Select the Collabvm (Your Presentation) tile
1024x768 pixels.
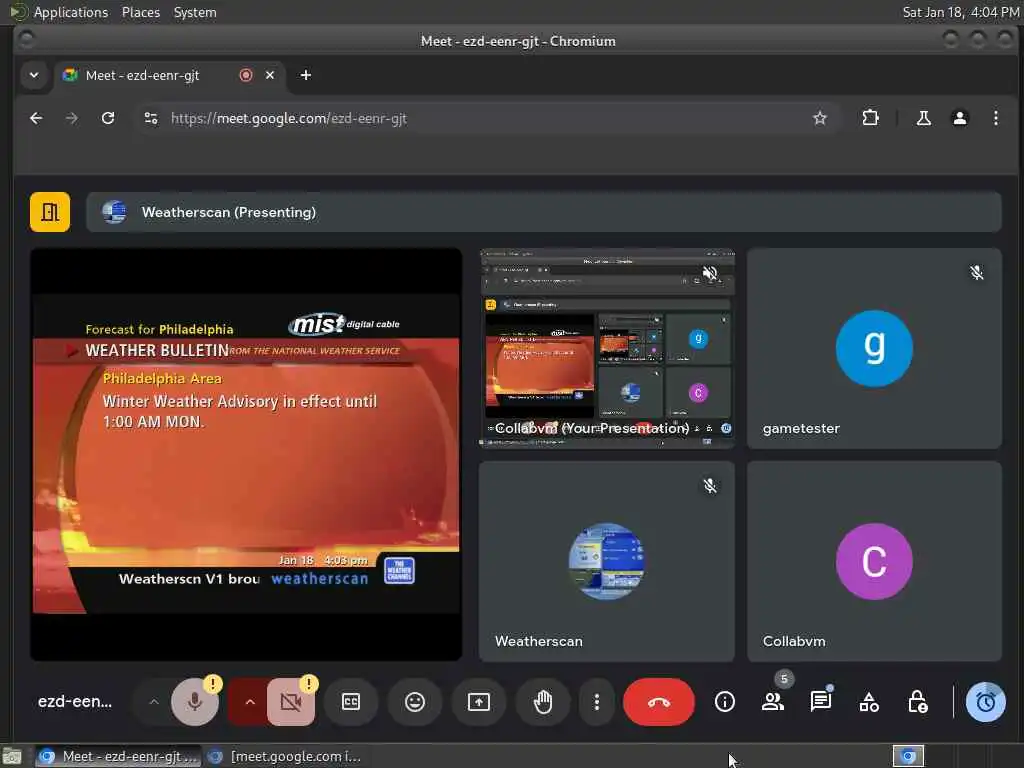(607, 348)
